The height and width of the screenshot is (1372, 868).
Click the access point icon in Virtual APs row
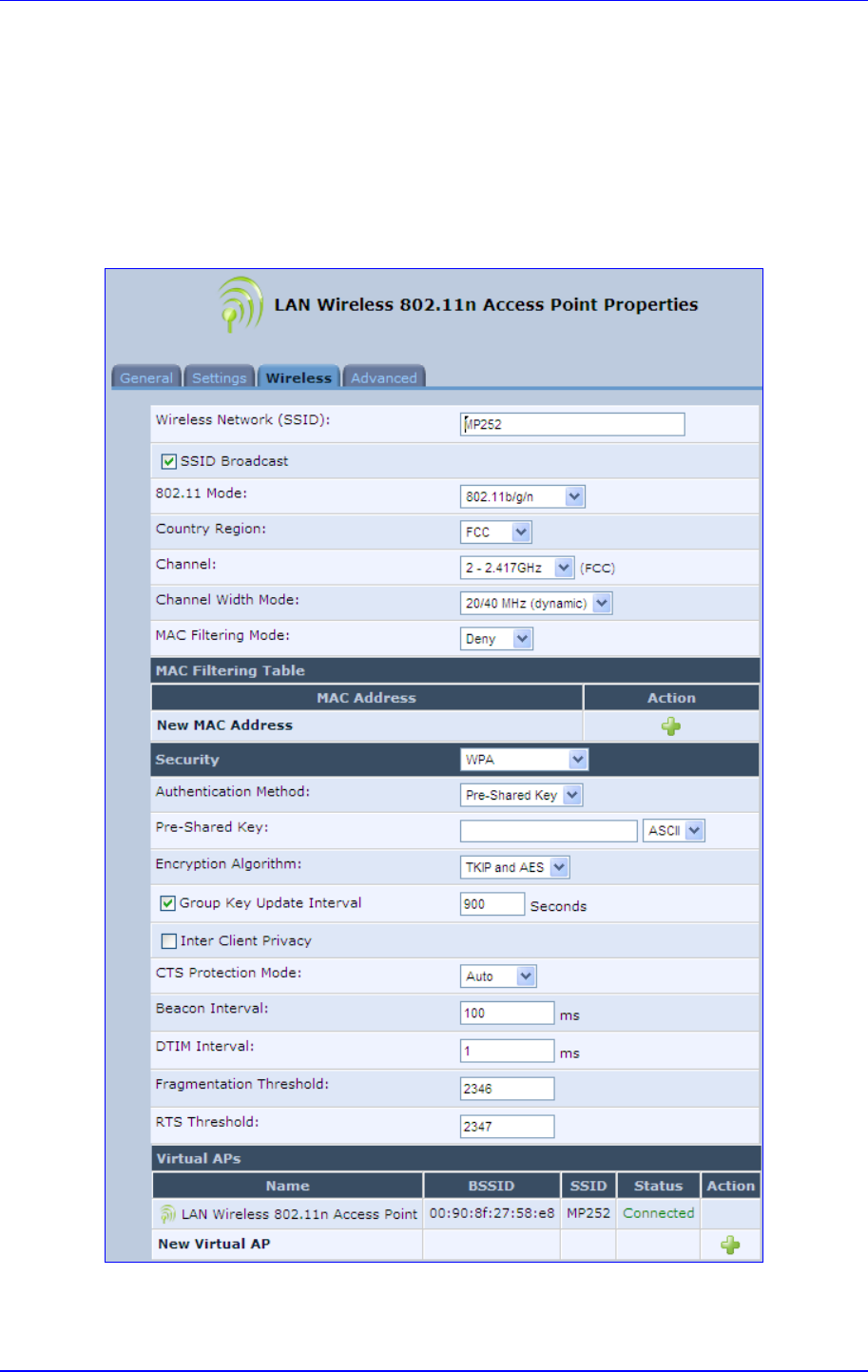pos(168,1214)
